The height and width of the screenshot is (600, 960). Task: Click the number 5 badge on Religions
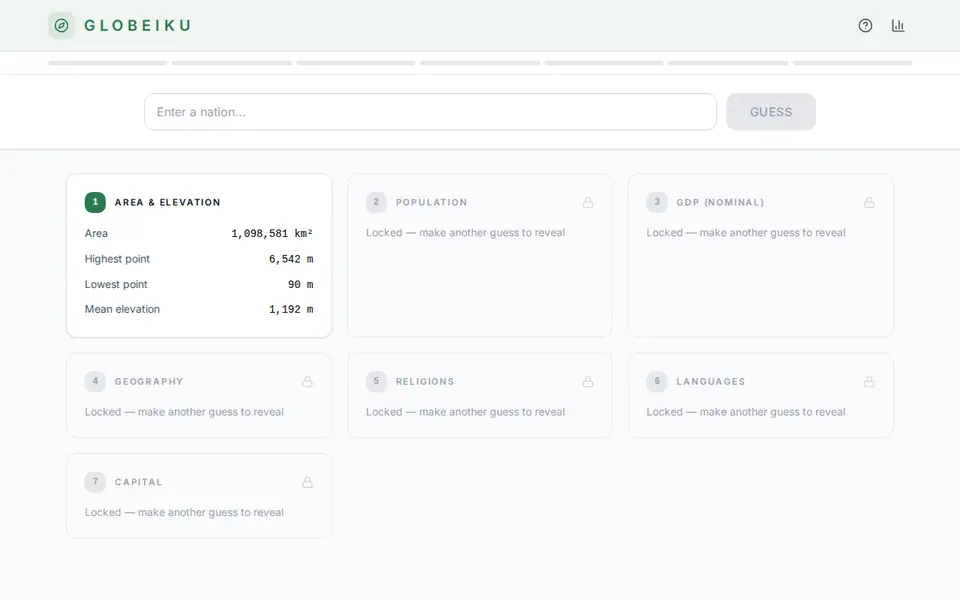click(x=376, y=381)
